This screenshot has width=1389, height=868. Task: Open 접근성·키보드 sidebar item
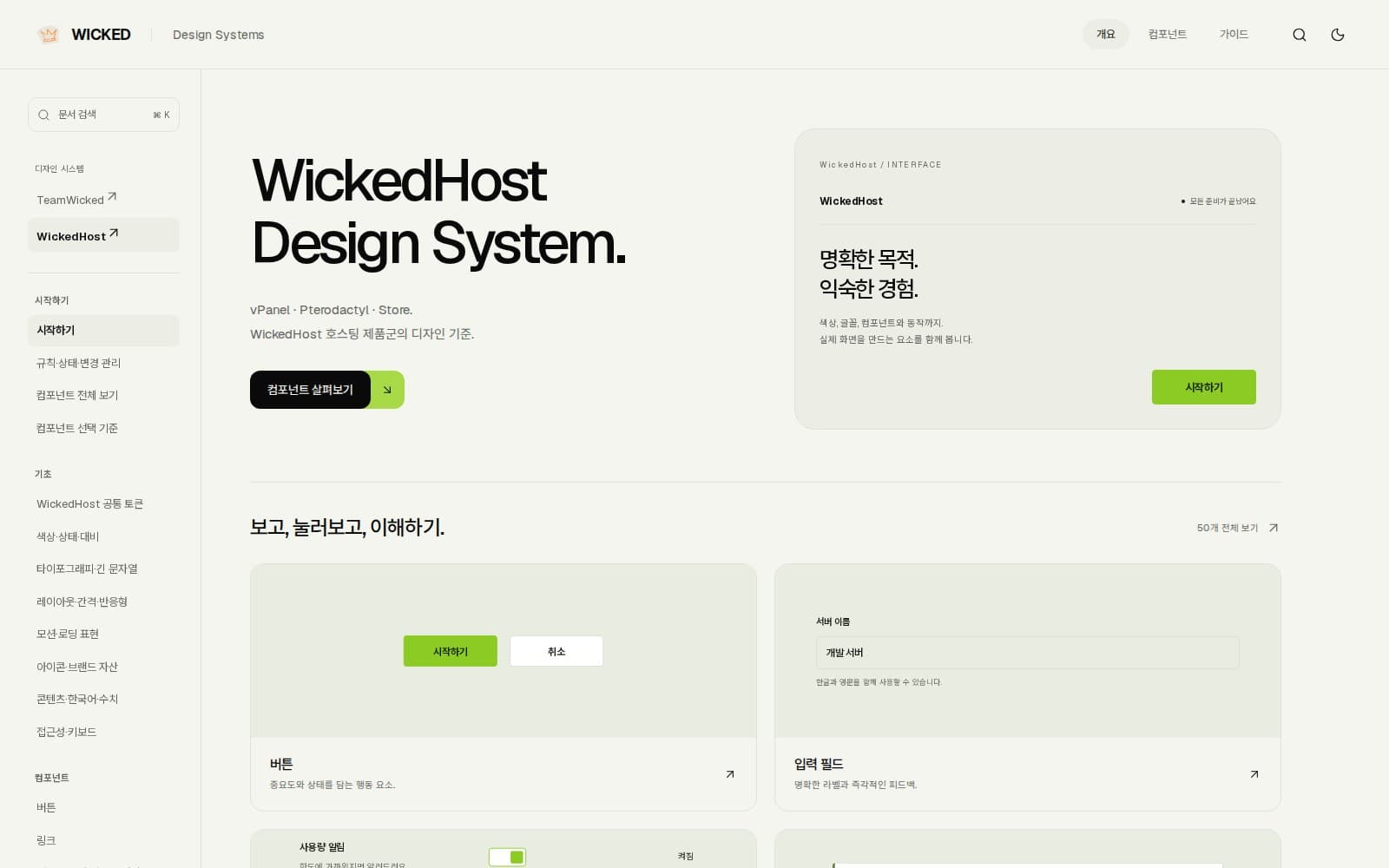[x=103, y=732]
